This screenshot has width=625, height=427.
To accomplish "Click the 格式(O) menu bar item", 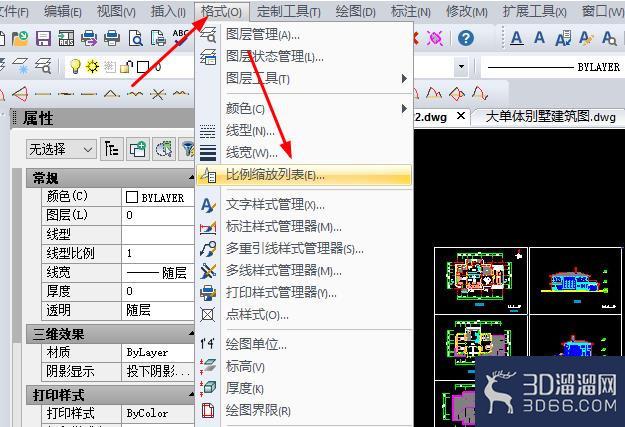I will 222,11.
